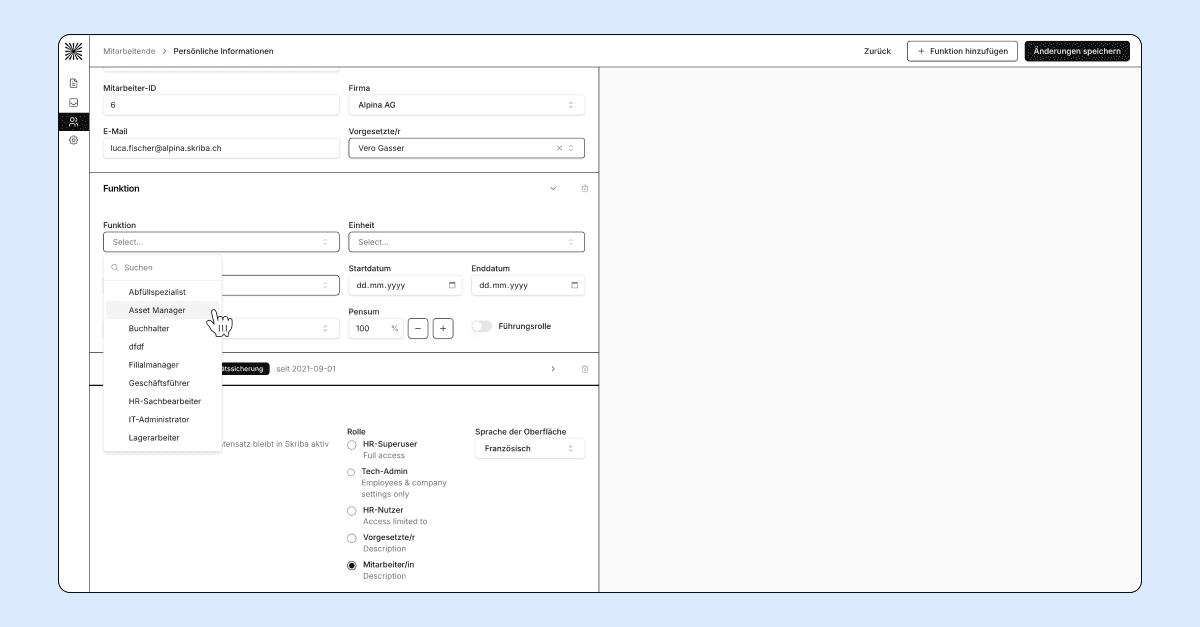
Task: Open the inbox icon in the sidebar
Action: click(73, 102)
